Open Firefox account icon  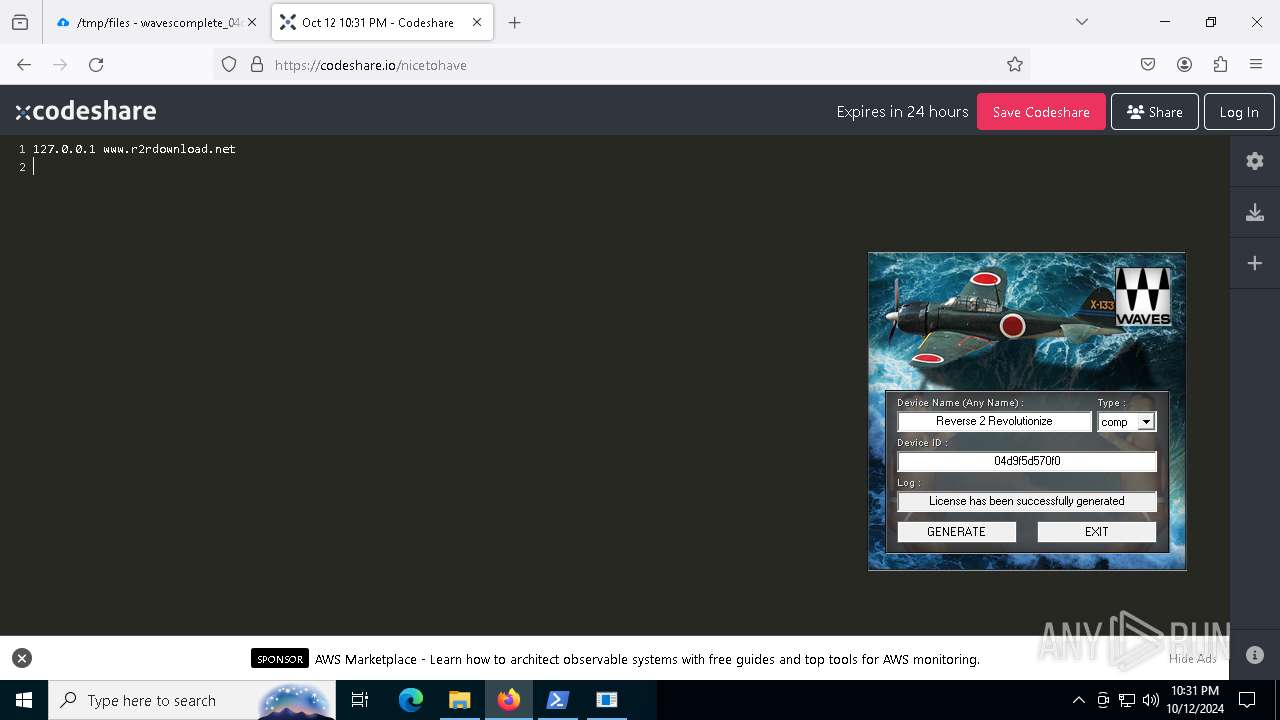coord(1184,65)
